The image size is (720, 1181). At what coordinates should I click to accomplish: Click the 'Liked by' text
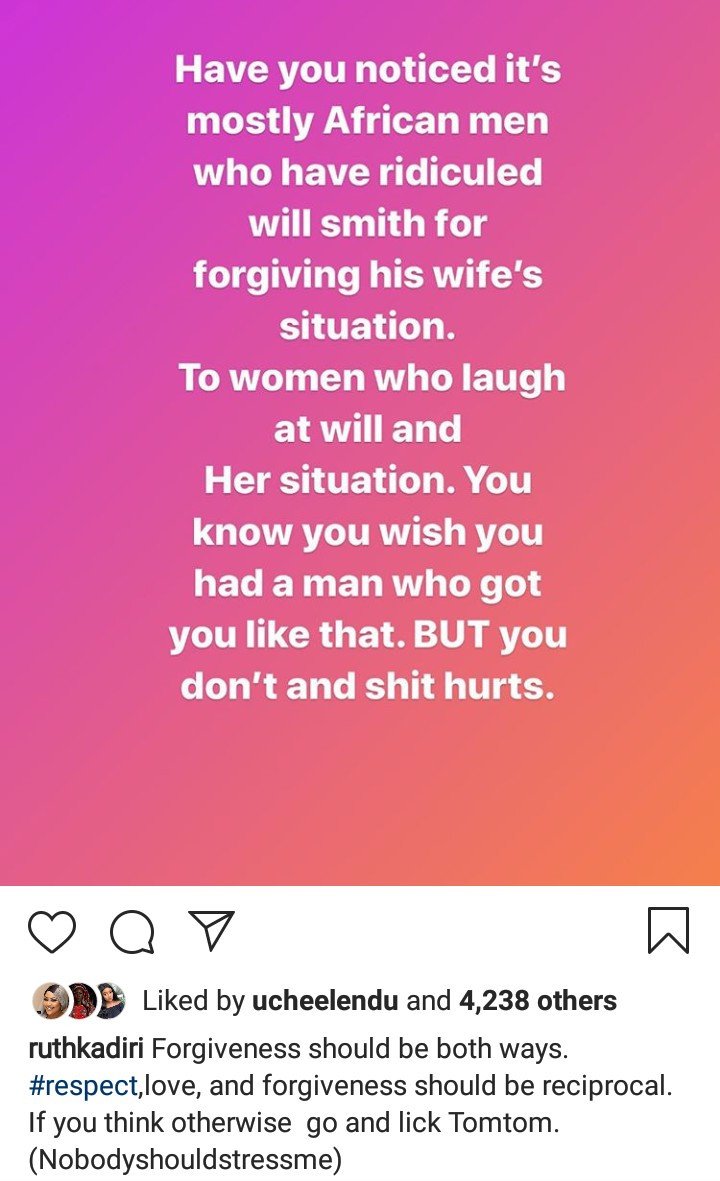coord(194,1001)
